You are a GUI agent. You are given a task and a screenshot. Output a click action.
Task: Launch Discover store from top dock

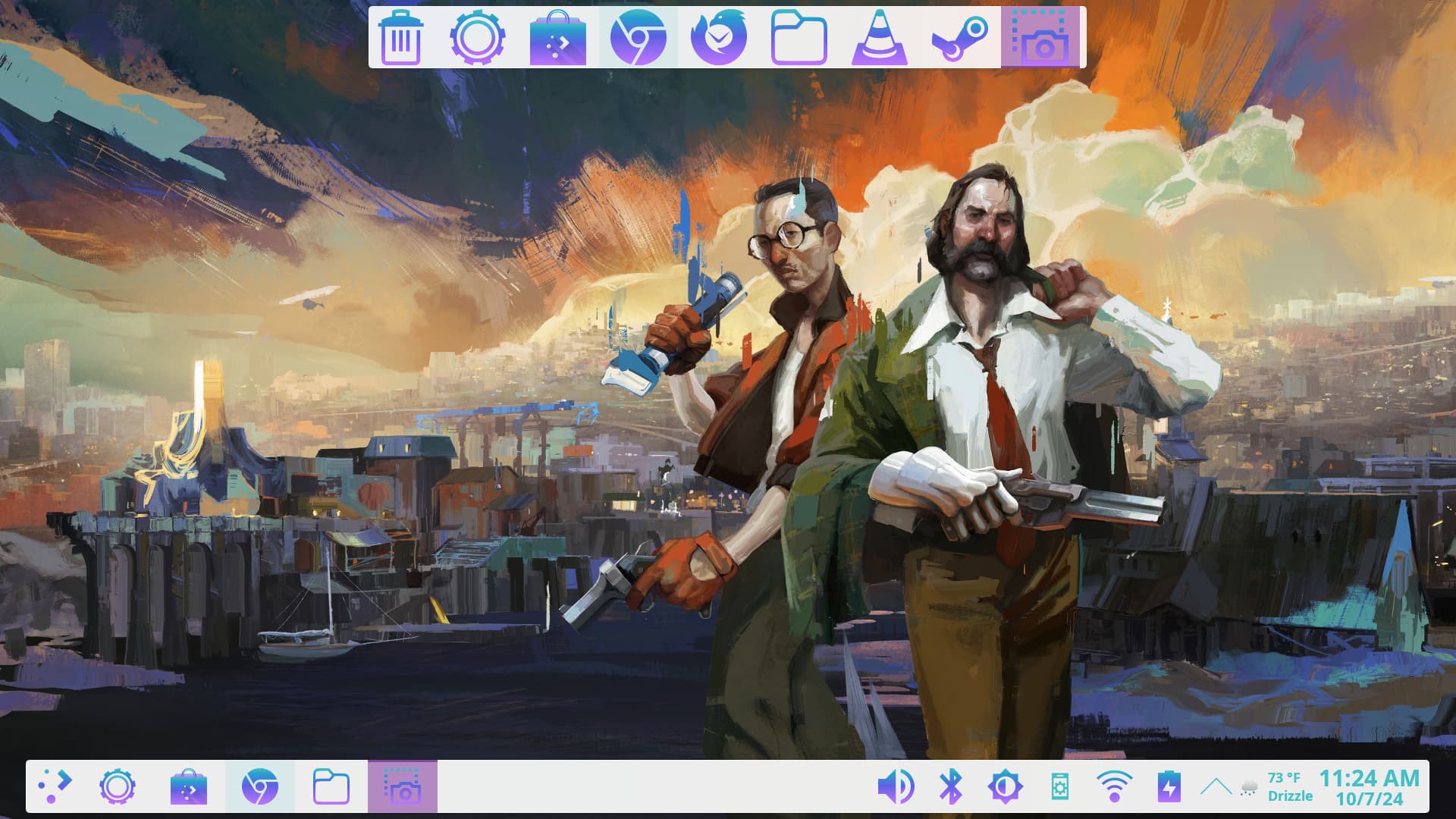tap(557, 37)
